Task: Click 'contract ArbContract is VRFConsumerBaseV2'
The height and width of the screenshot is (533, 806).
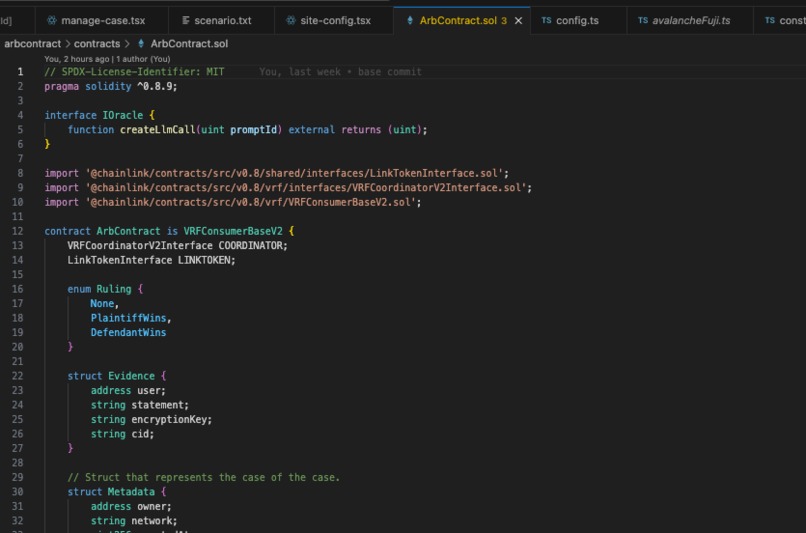Action: point(163,231)
